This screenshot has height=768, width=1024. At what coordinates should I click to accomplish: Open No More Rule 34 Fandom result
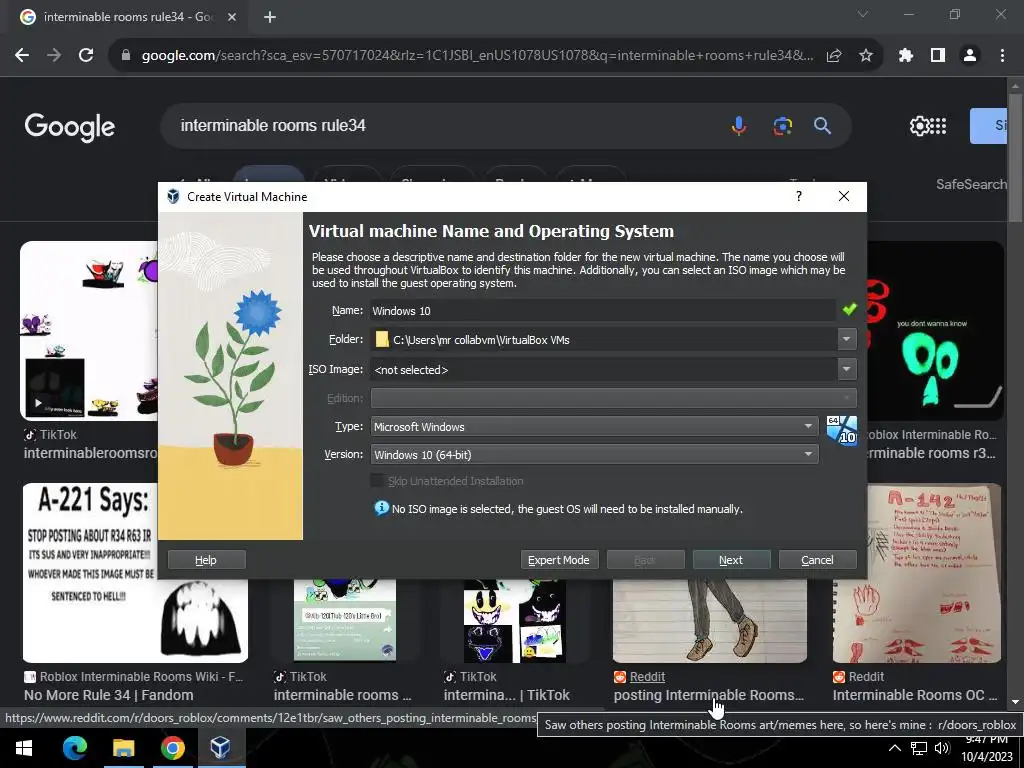tap(108, 695)
